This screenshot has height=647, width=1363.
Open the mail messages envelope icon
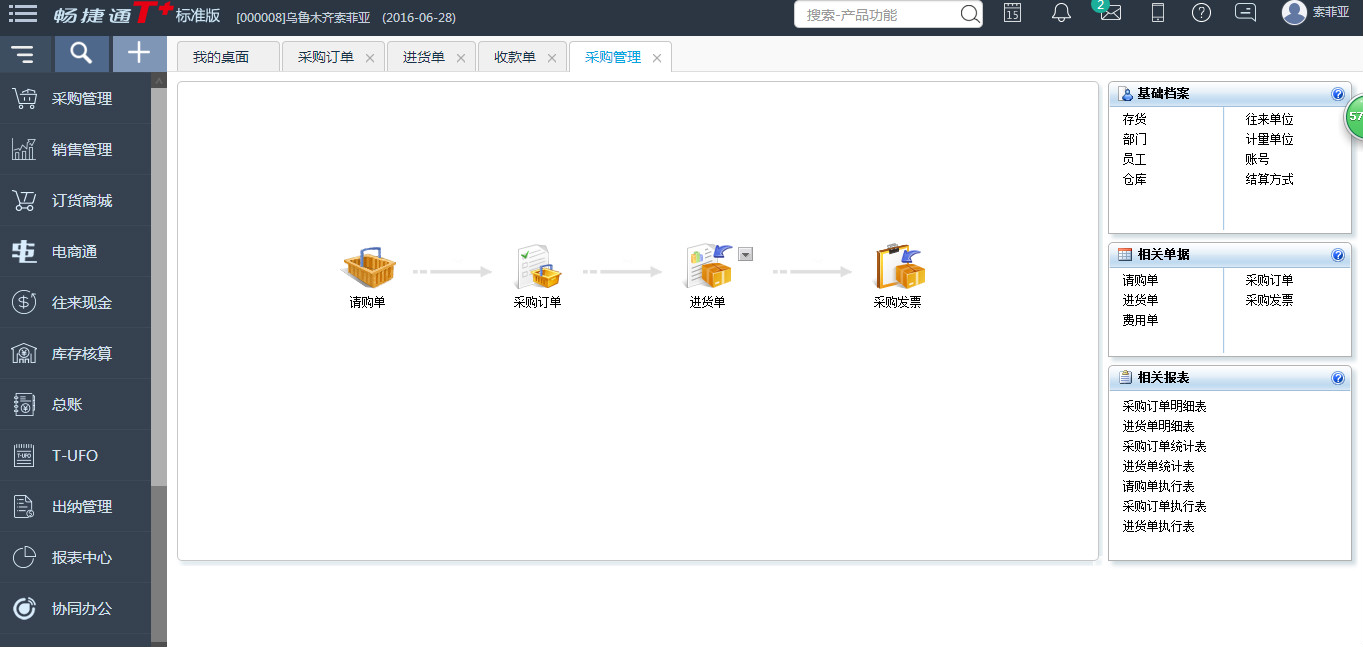click(x=1110, y=13)
